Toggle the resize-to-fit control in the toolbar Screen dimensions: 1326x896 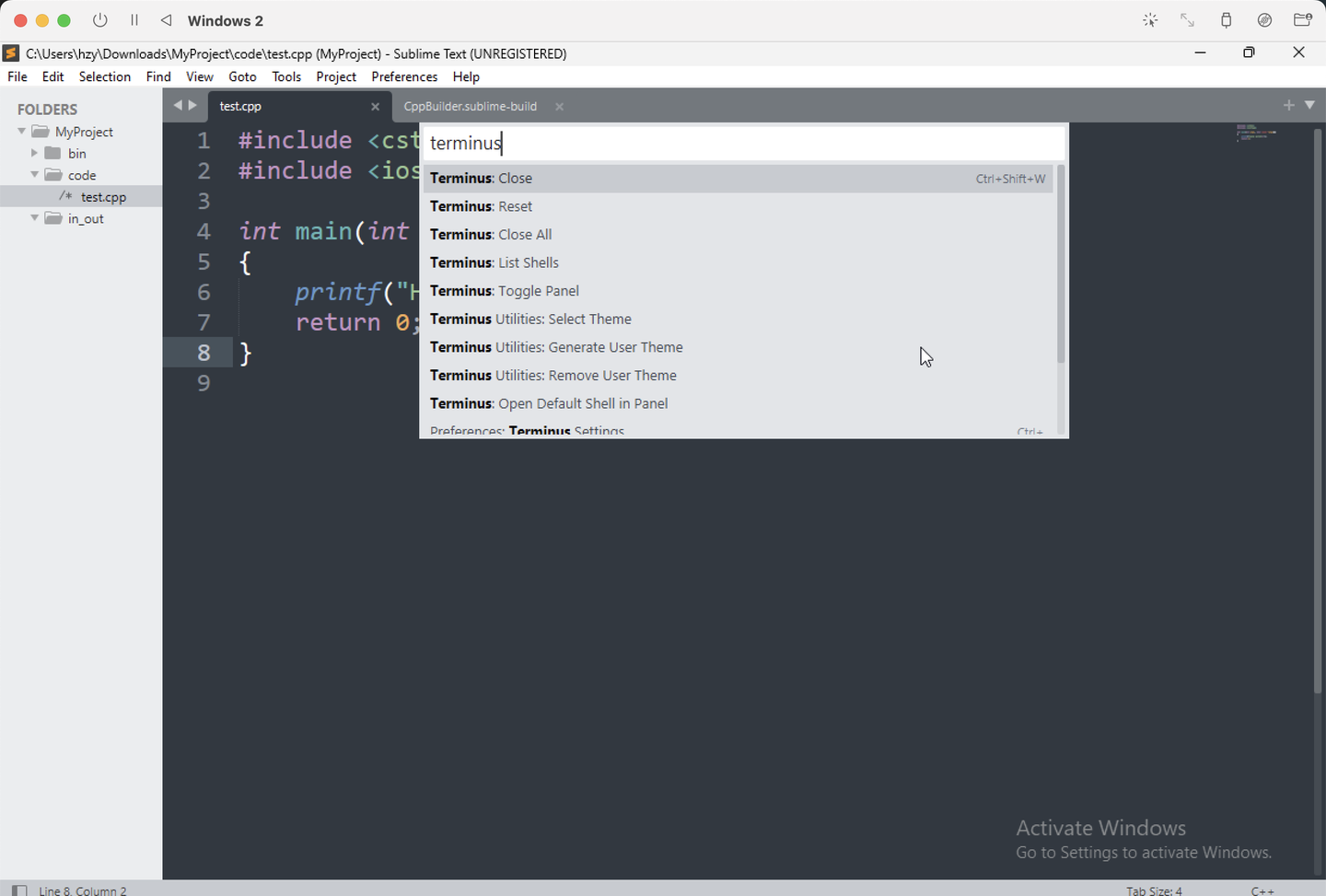pos(1187,19)
